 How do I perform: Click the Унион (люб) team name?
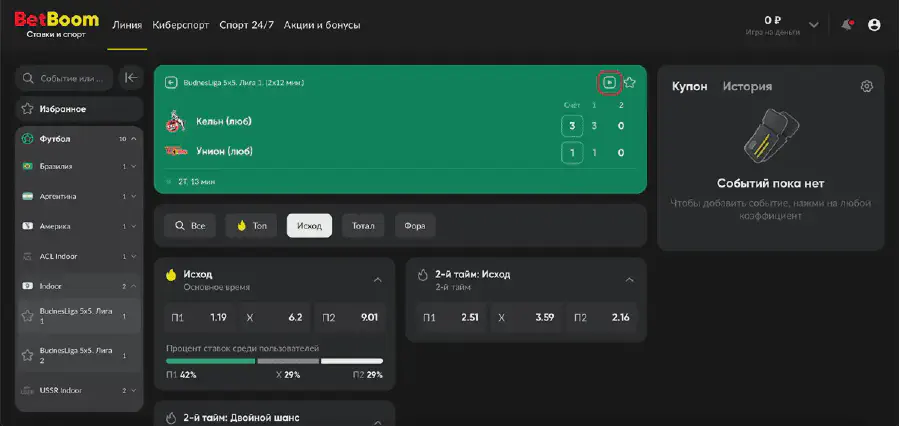224,151
